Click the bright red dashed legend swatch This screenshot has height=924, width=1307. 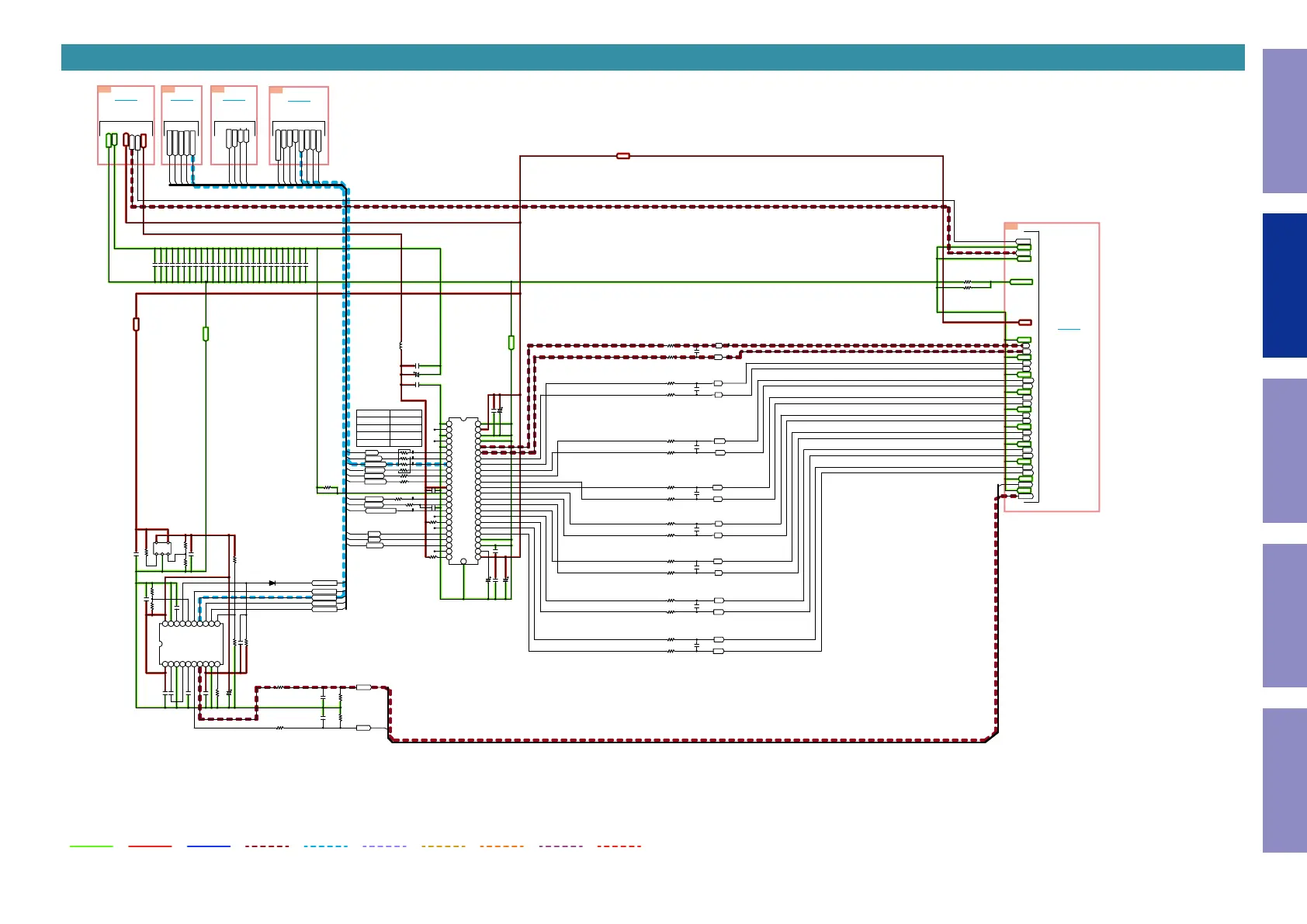[x=619, y=846]
